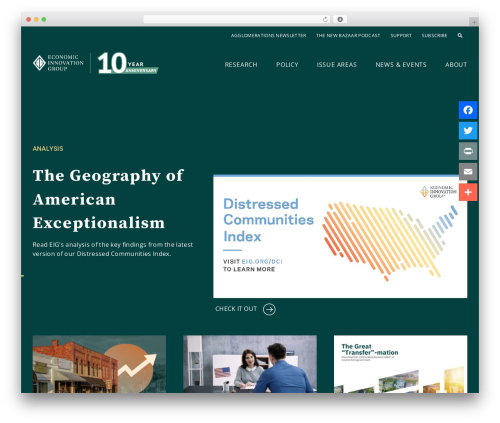Image resolution: width=500 pixels, height=423 pixels.
Task: Open the office meeting photo thumbnail
Action: point(250,364)
